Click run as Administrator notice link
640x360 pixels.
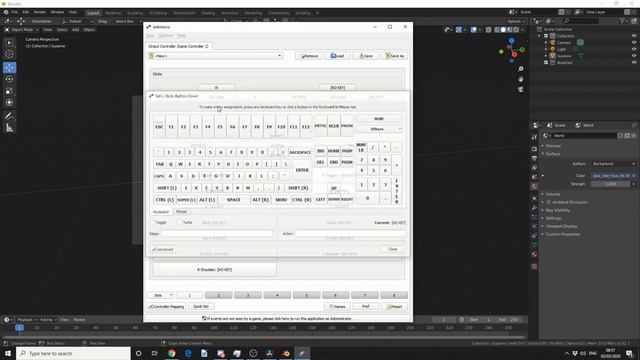pos(278,318)
